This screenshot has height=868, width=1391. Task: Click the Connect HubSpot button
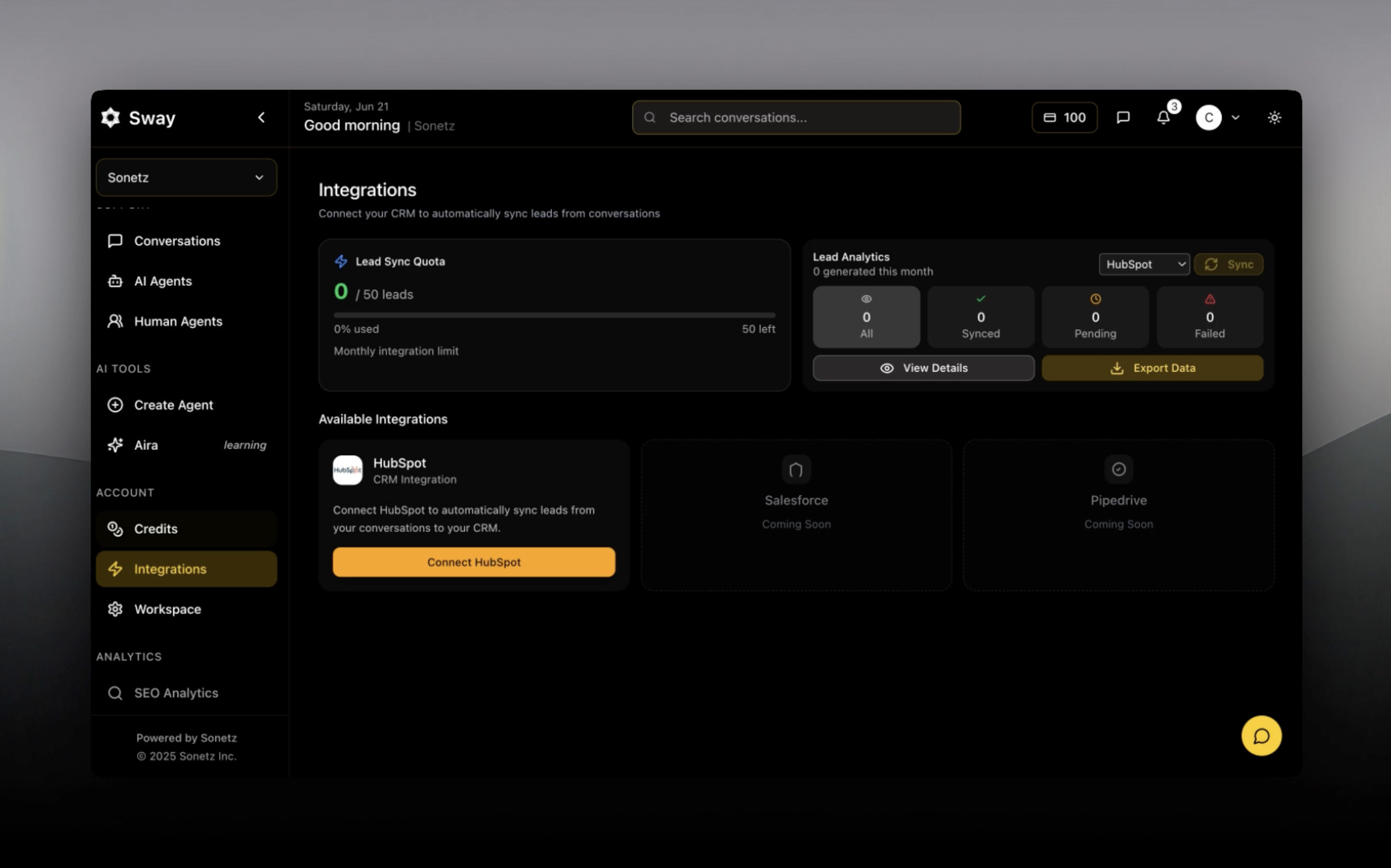[474, 562]
